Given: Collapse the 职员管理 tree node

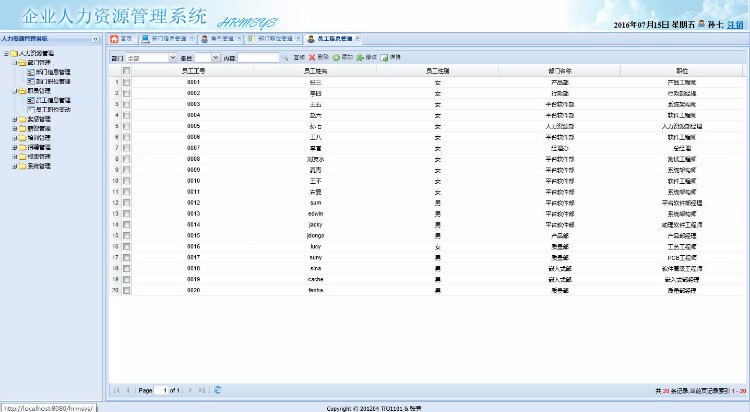Looking at the screenshot, I should (x=15, y=91).
